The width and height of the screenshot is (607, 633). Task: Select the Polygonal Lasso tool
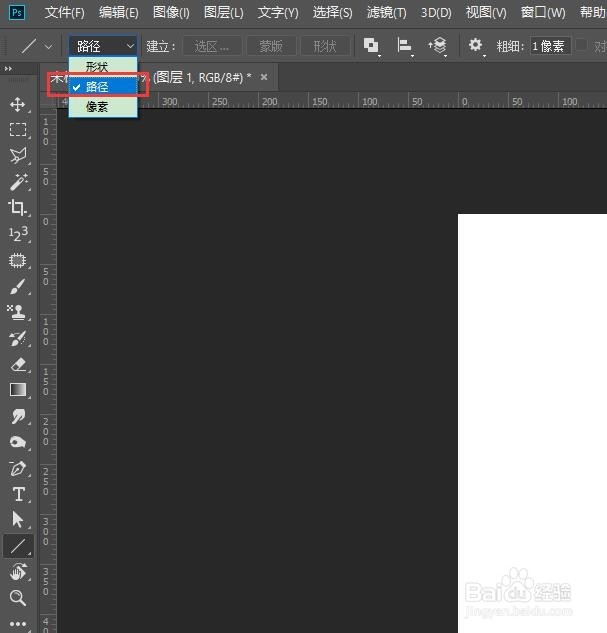click(x=18, y=155)
